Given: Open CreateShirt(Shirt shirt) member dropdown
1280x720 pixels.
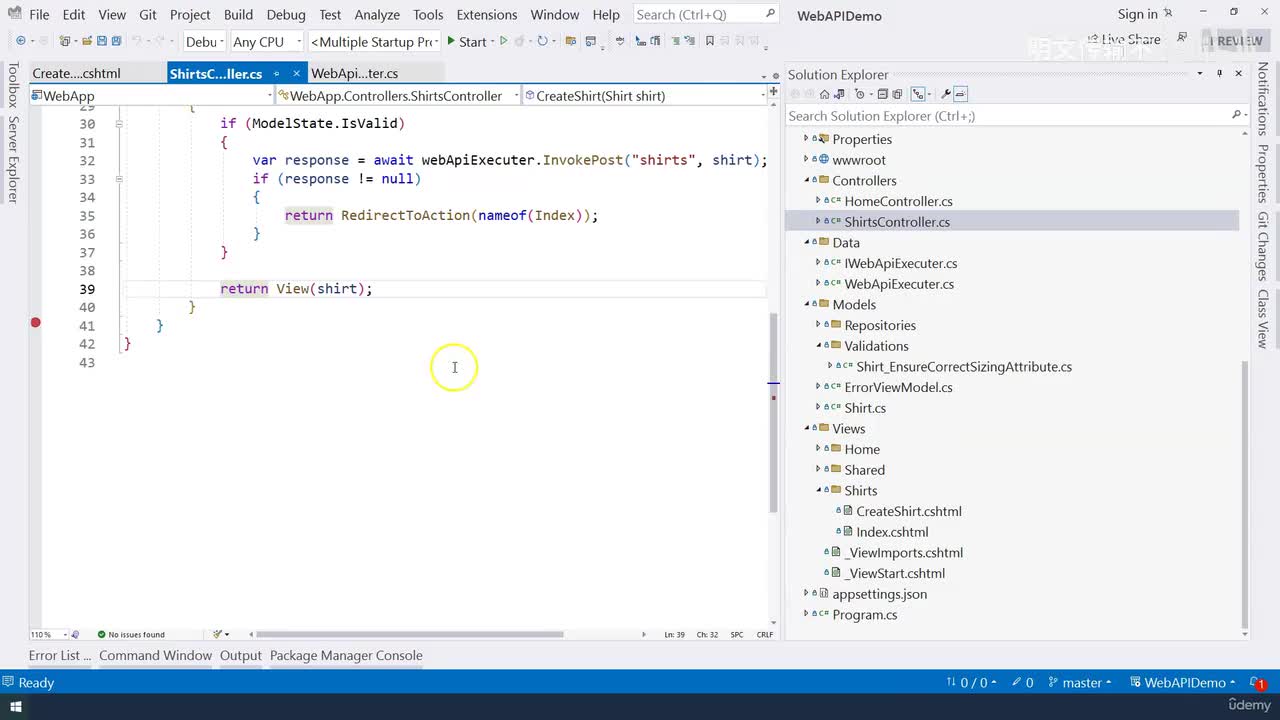Looking at the screenshot, I should (x=645, y=96).
